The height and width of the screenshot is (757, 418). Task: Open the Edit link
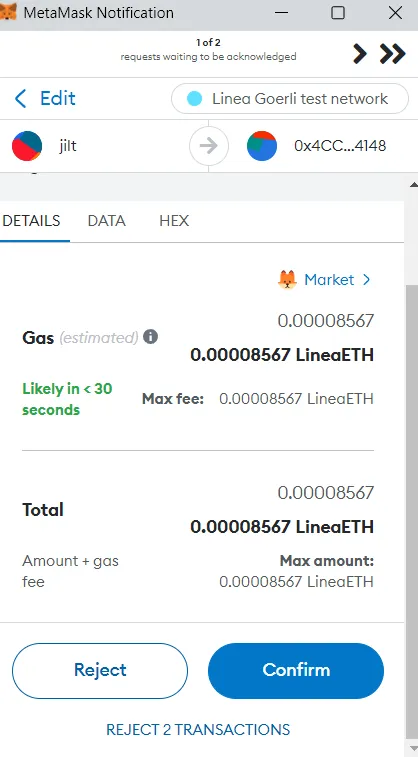point(57,98)
